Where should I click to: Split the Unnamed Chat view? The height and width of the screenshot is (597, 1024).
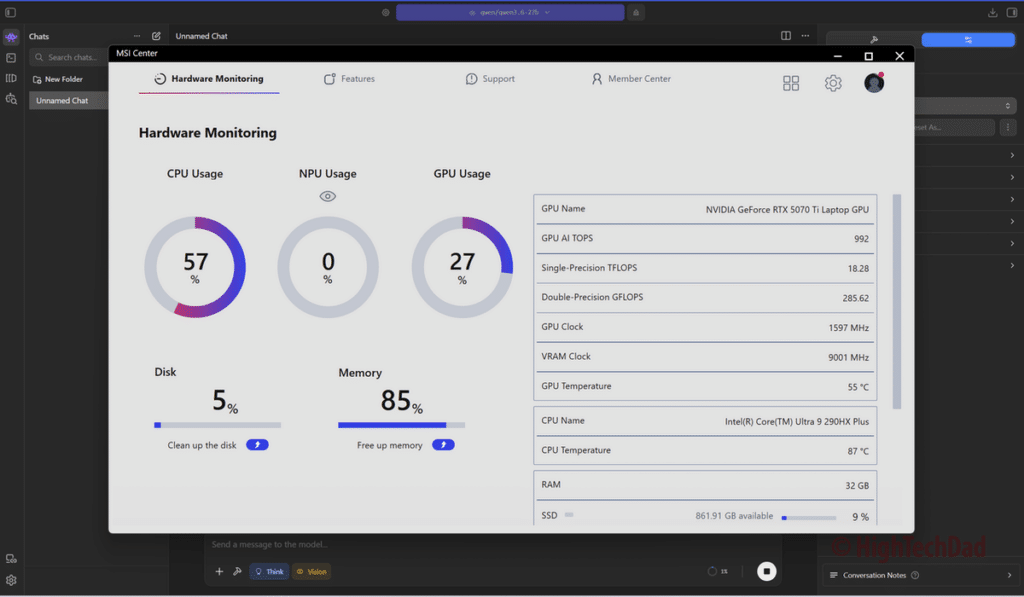(x=786, y=36)
